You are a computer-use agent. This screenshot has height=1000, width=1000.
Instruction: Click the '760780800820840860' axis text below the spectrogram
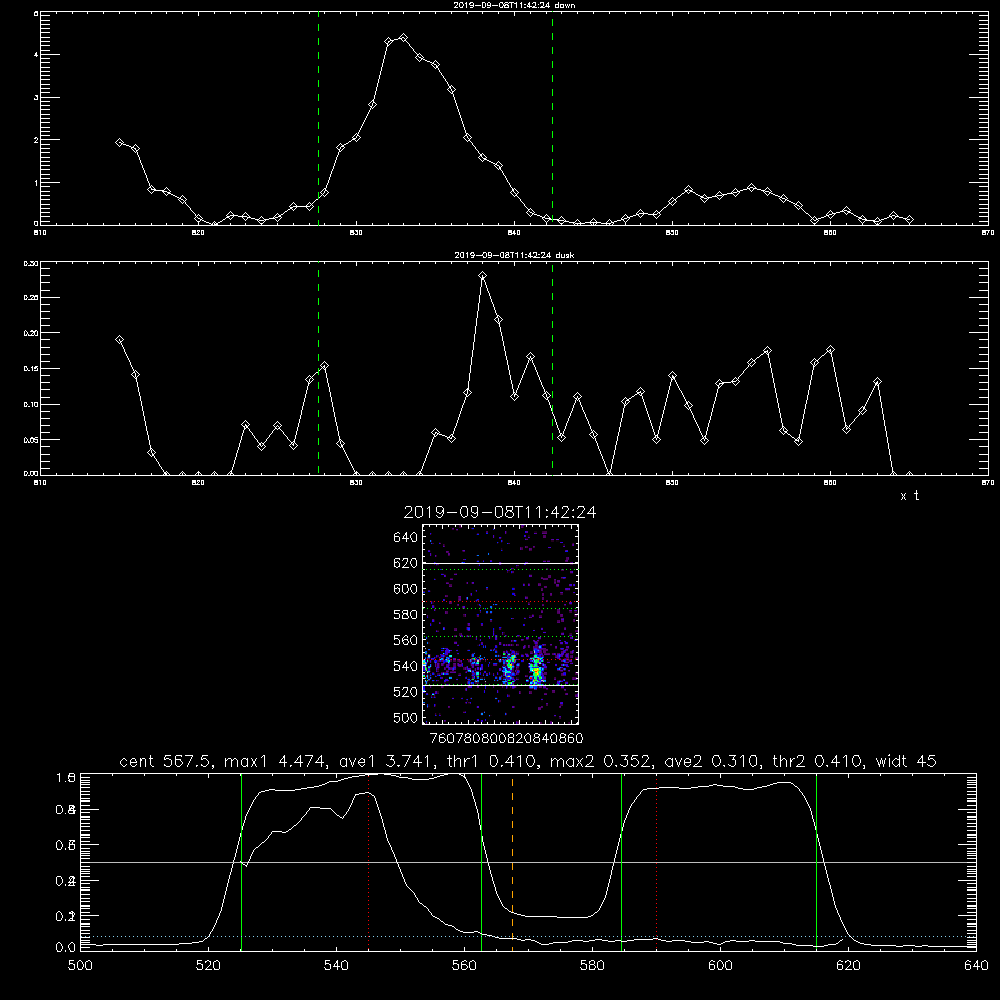pos(506,738)
